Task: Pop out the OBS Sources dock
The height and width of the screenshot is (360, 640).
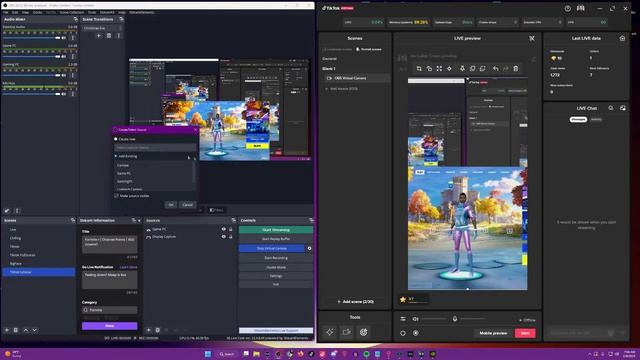Action: 233,220
